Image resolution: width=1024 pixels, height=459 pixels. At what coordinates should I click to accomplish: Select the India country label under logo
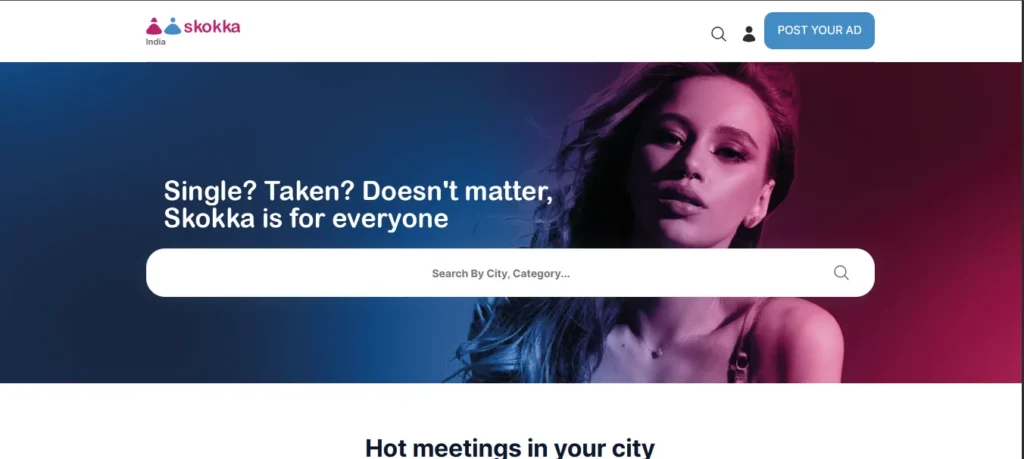click(155, 42)
